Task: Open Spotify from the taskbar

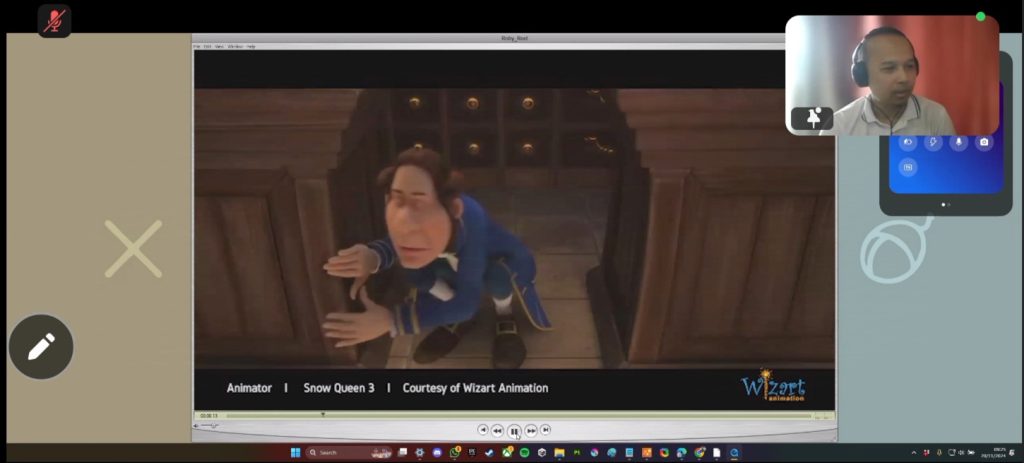Action: tap(524, 453)
